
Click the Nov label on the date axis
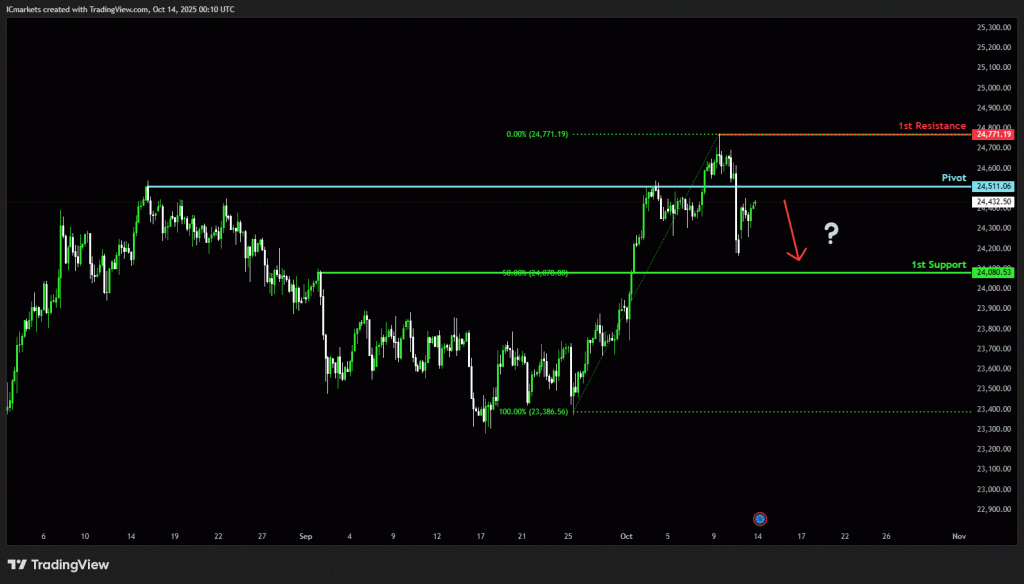click(958, 536)
